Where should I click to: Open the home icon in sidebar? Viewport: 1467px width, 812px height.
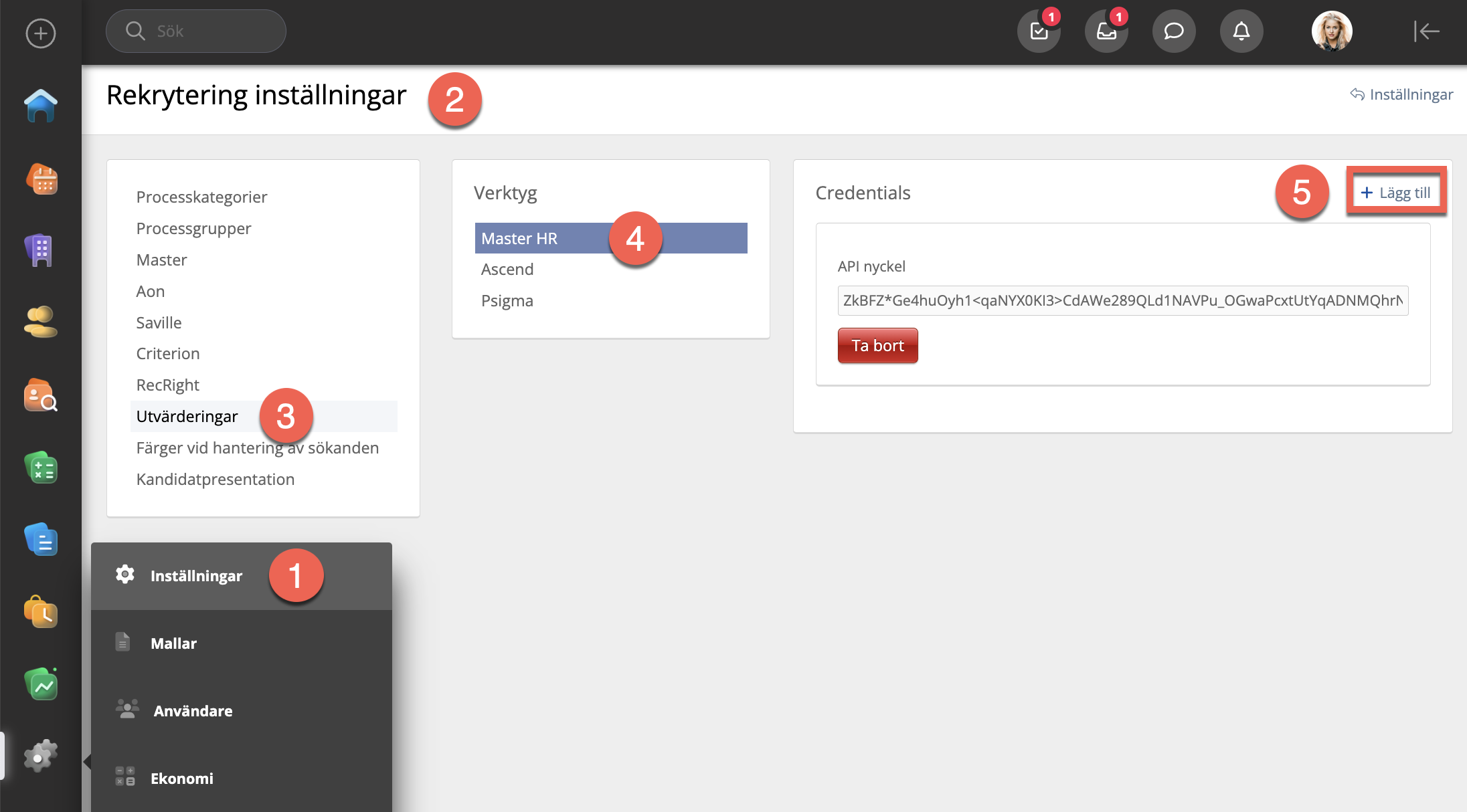tap(40, 106)
